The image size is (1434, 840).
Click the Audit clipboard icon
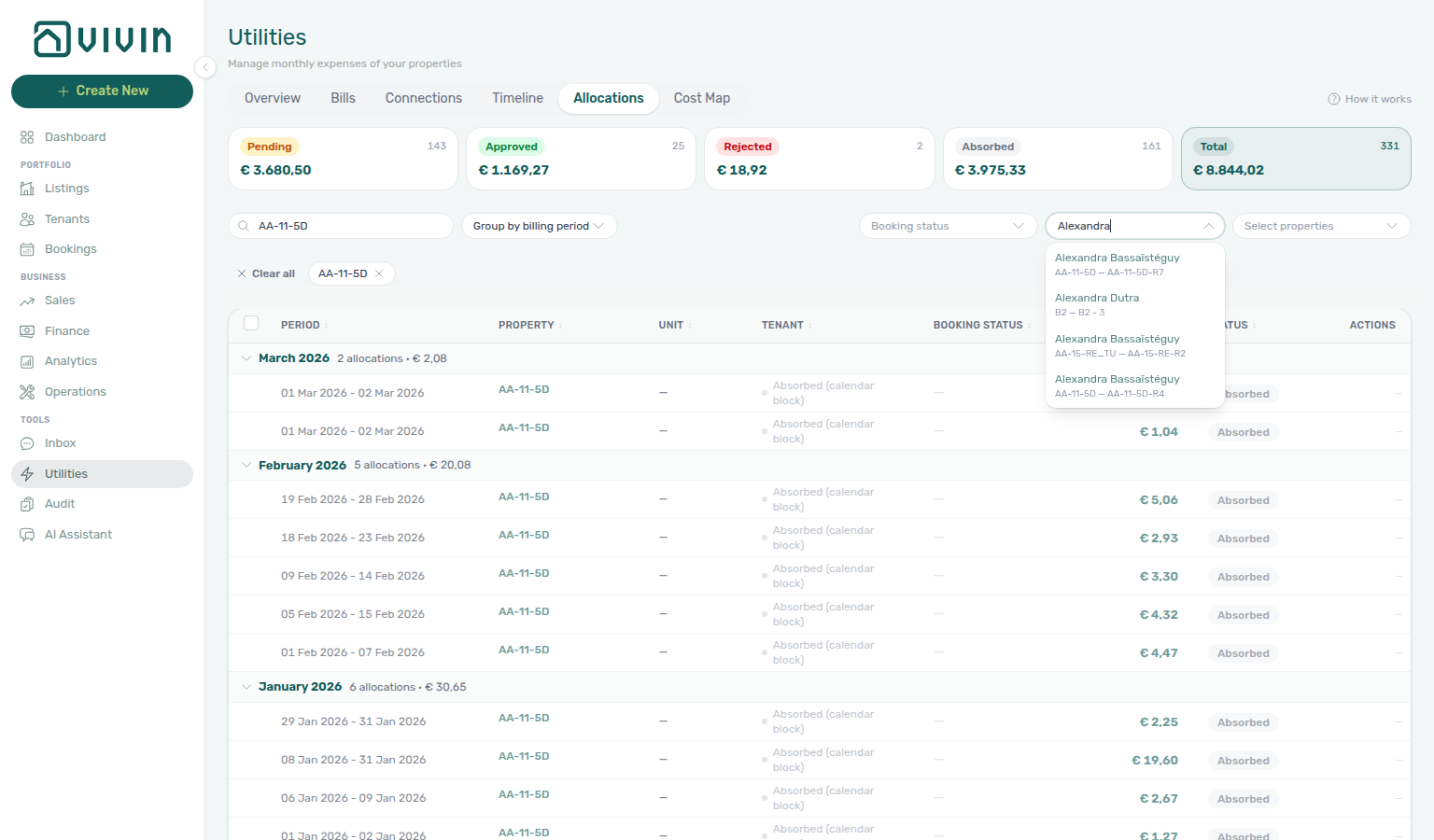[x=27, y=504]
